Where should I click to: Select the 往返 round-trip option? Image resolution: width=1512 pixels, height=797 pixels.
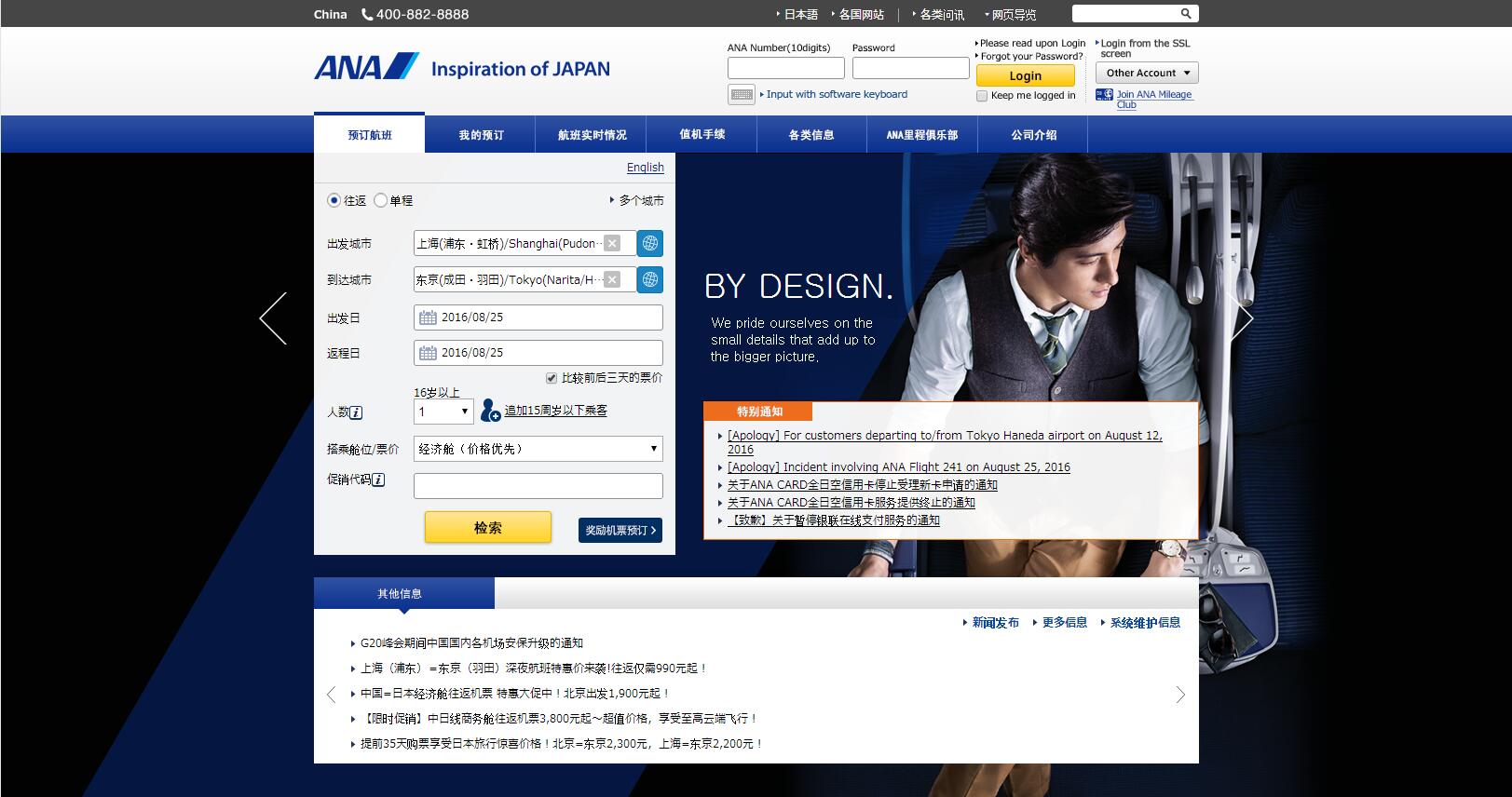click(x=334, y=200)
